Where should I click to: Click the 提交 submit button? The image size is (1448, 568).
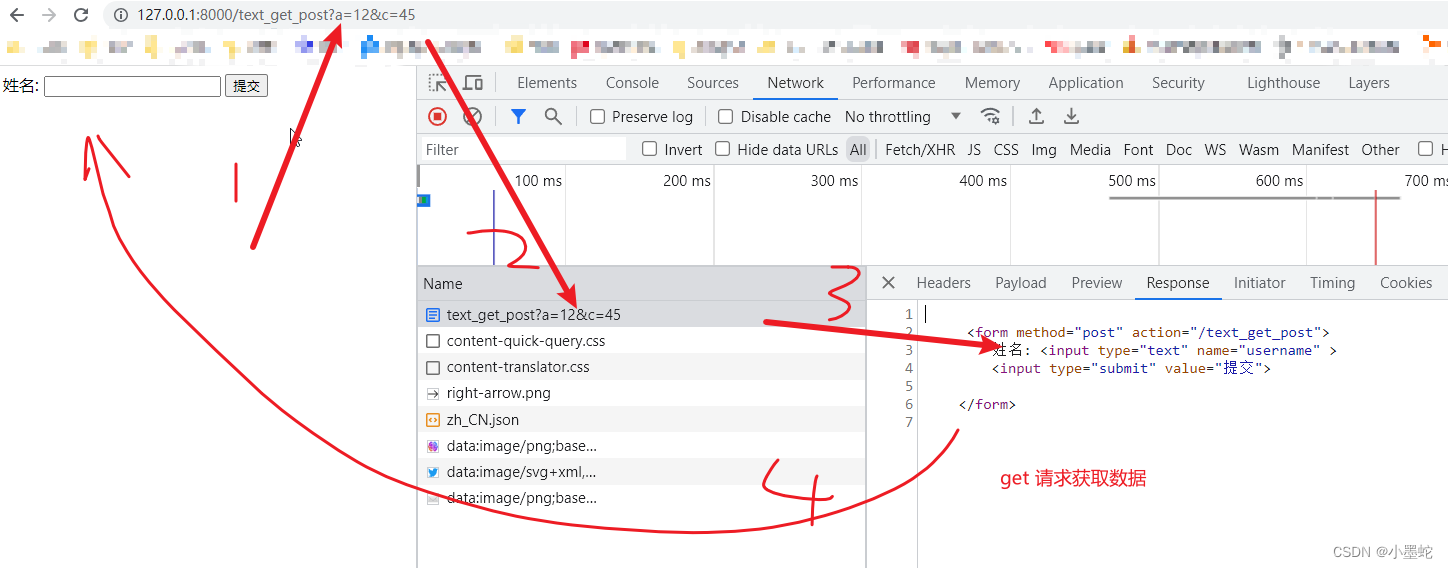pyautogui.click(x=246, y=86)
